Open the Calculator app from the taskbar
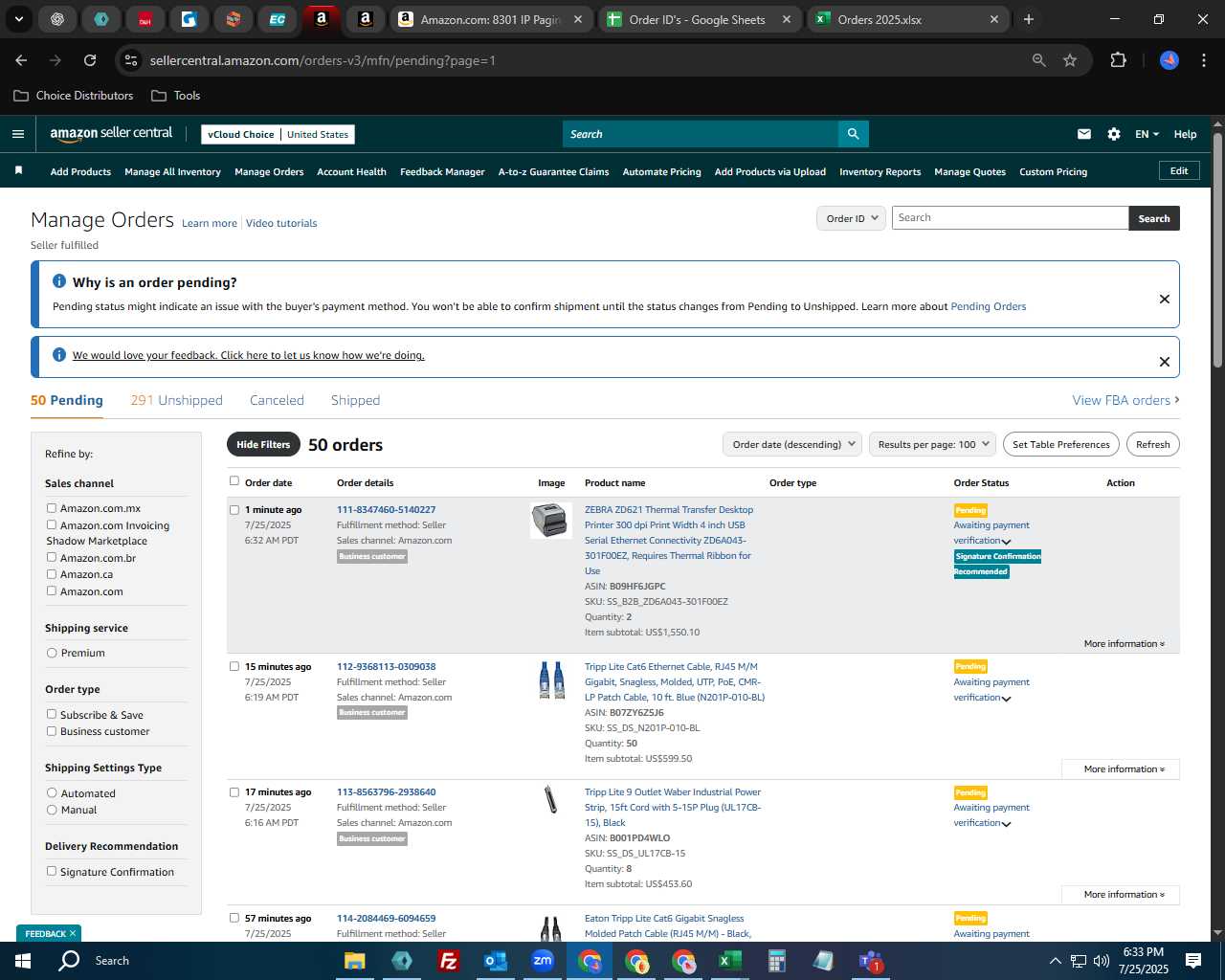Image resolution: width=1225 pixels, height=980 pixels. pyautogui.click(x=776, y=961)
